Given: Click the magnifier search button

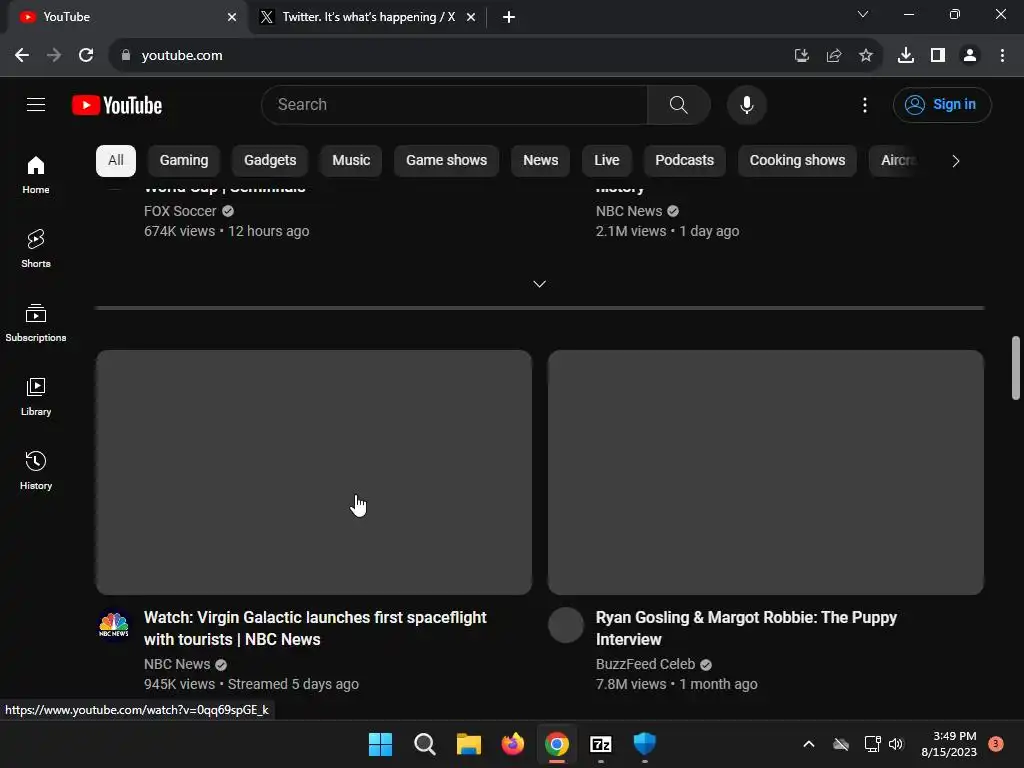Looking at the screenshot, I should [679, 104].
